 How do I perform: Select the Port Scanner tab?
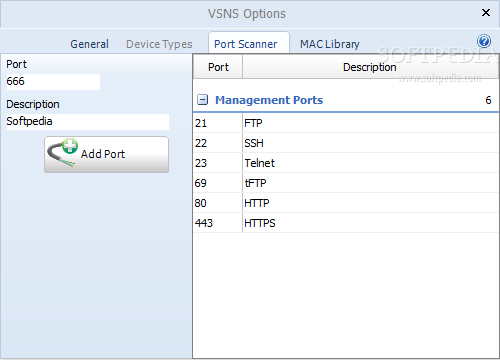pyautogui.click(x=246, y=44)
